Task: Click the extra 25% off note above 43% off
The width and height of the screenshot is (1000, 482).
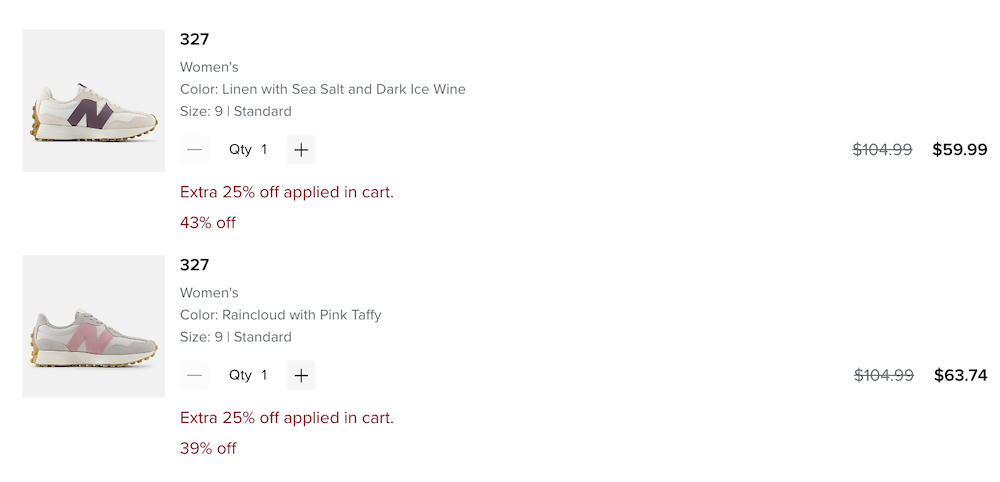Action: coord(287,192)
